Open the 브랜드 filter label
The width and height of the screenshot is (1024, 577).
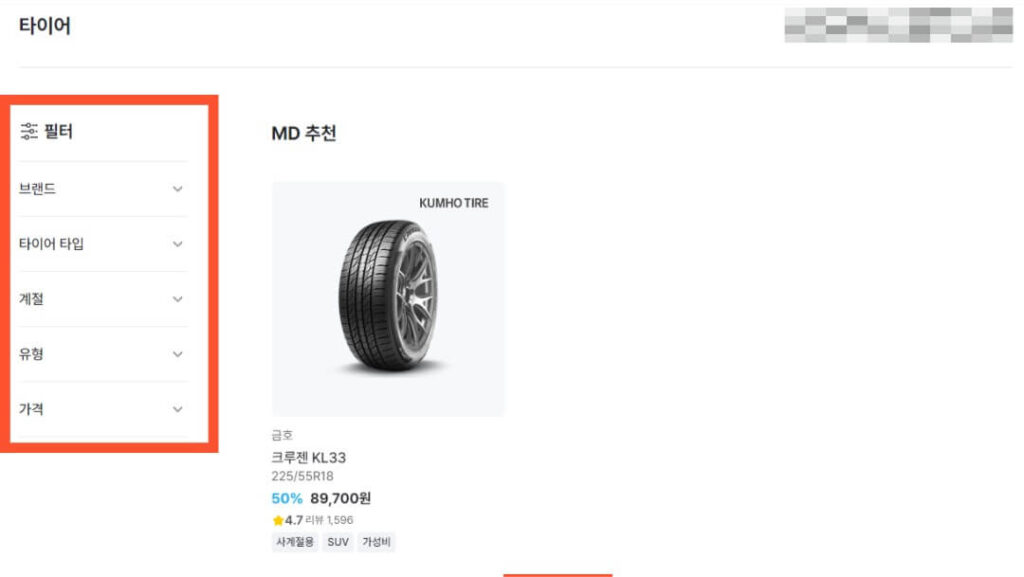tap(37, 189)
